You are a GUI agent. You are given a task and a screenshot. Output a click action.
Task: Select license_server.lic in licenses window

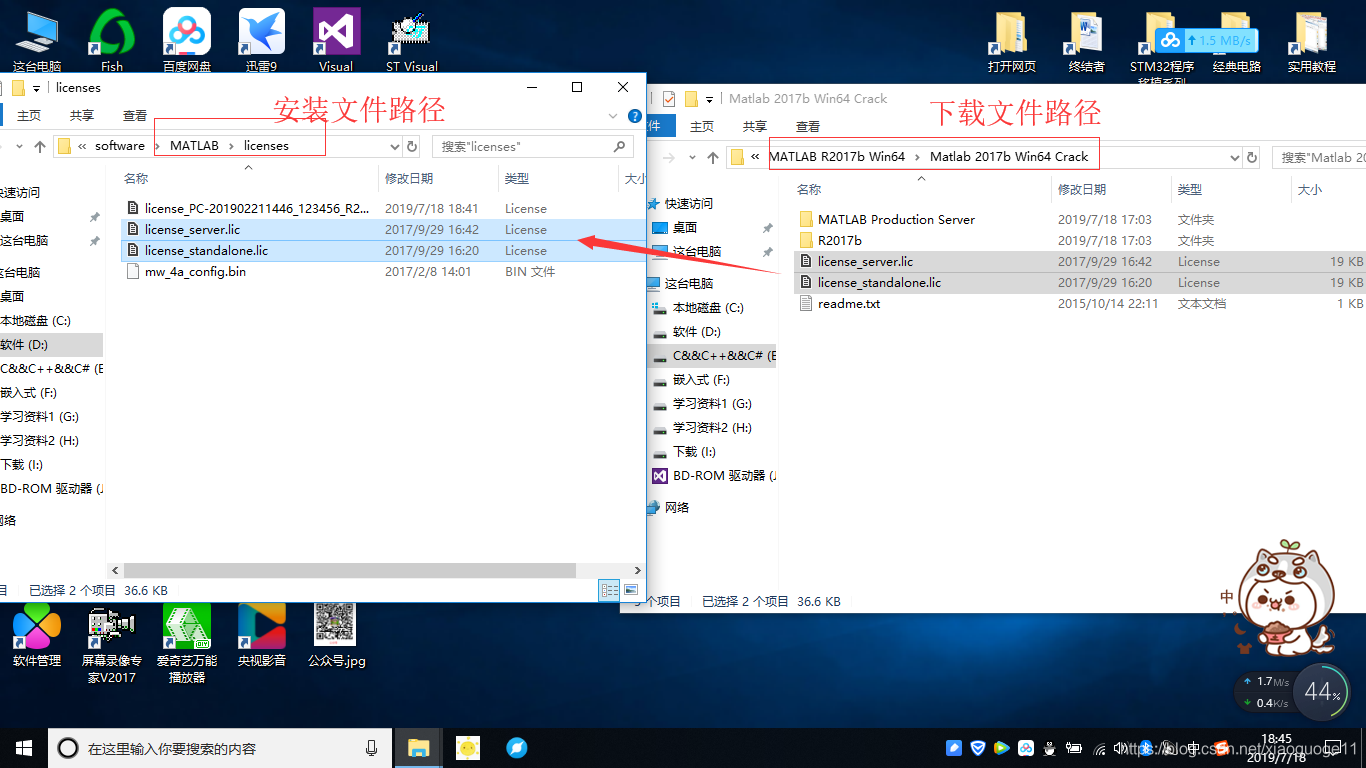(192, 230)
